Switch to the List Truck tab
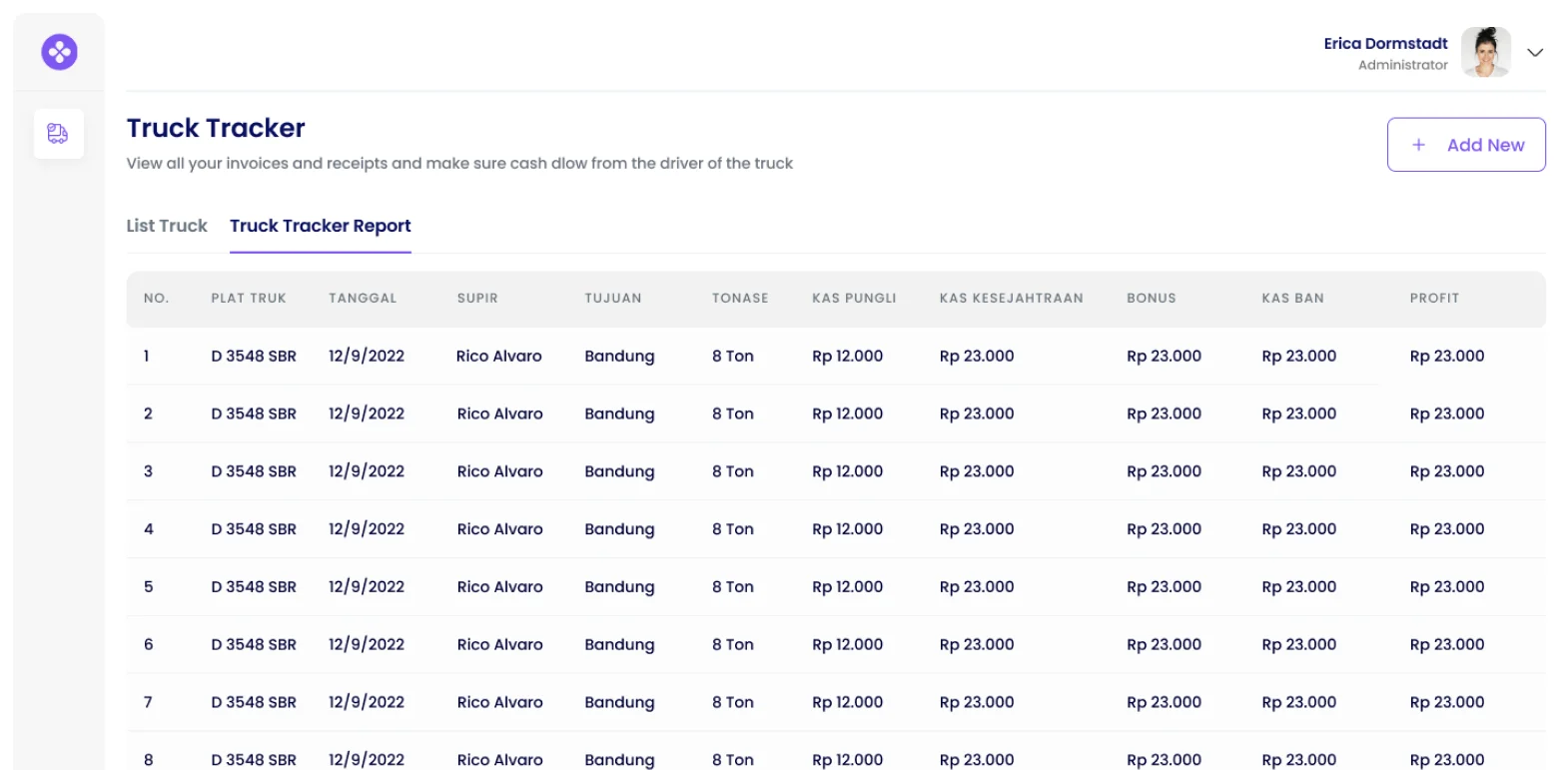Screen dimensions: 1568x770 (167, 226)
